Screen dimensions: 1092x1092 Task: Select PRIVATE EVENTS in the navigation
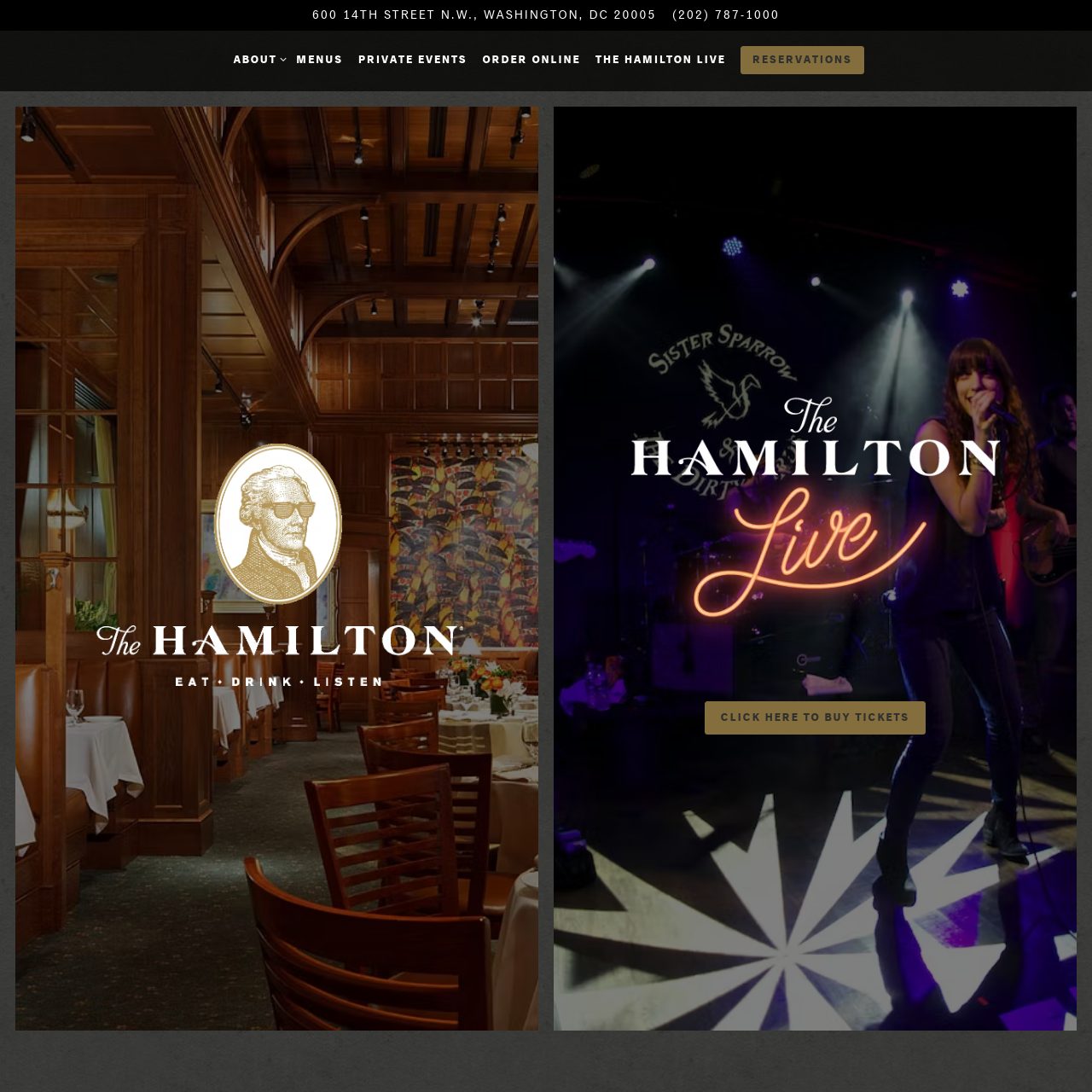coord(412,58)
